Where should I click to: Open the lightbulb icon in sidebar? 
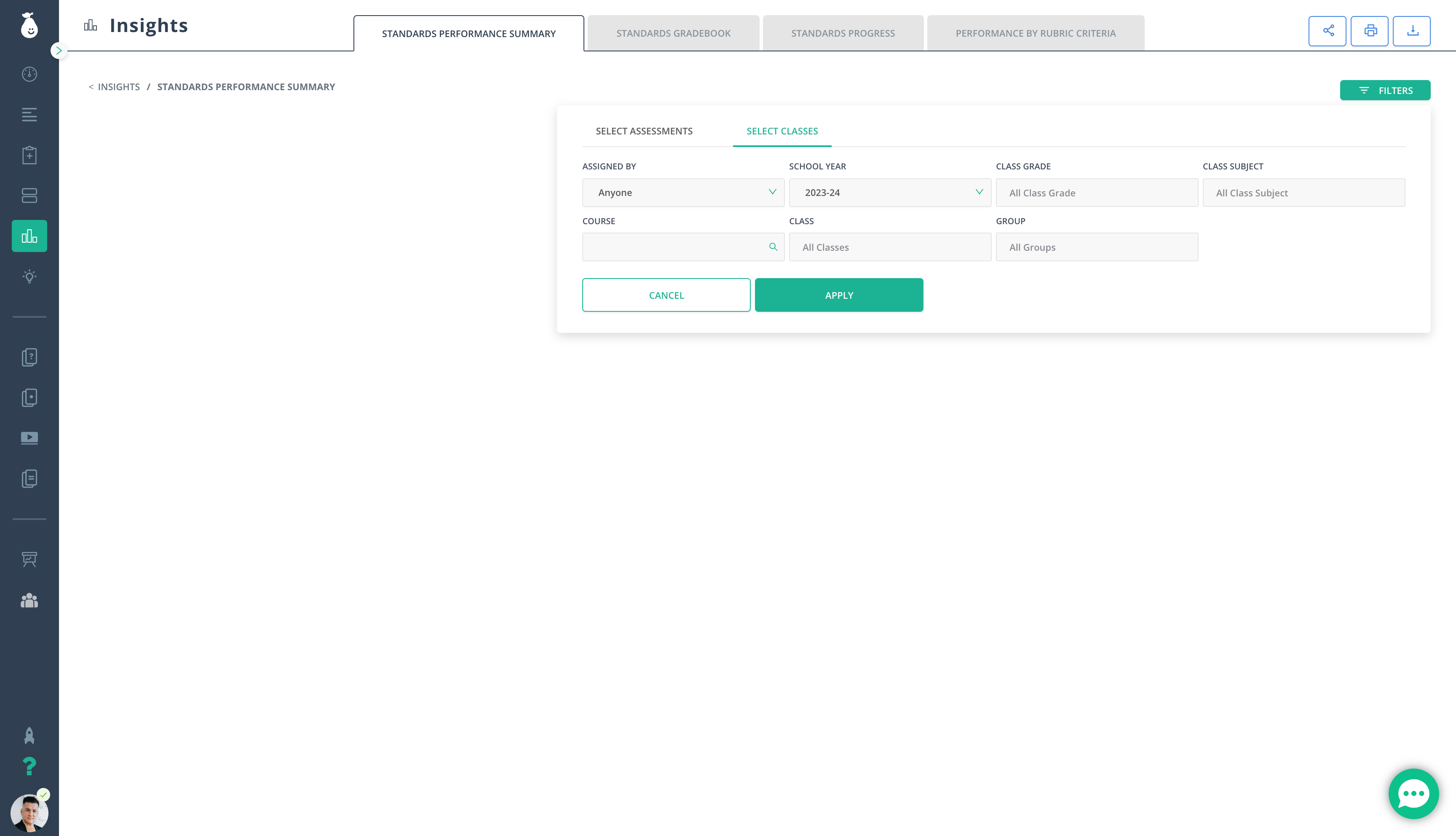(x=29, y=276)
